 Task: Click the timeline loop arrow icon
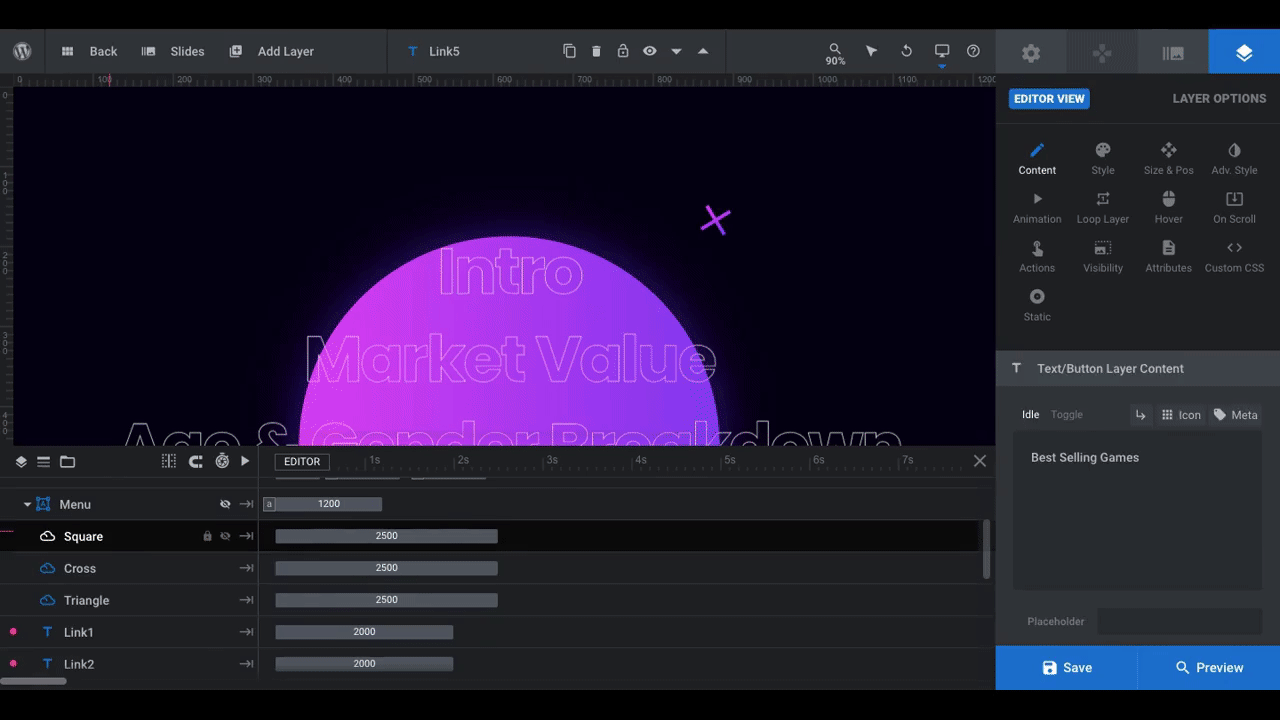point(195,461)
